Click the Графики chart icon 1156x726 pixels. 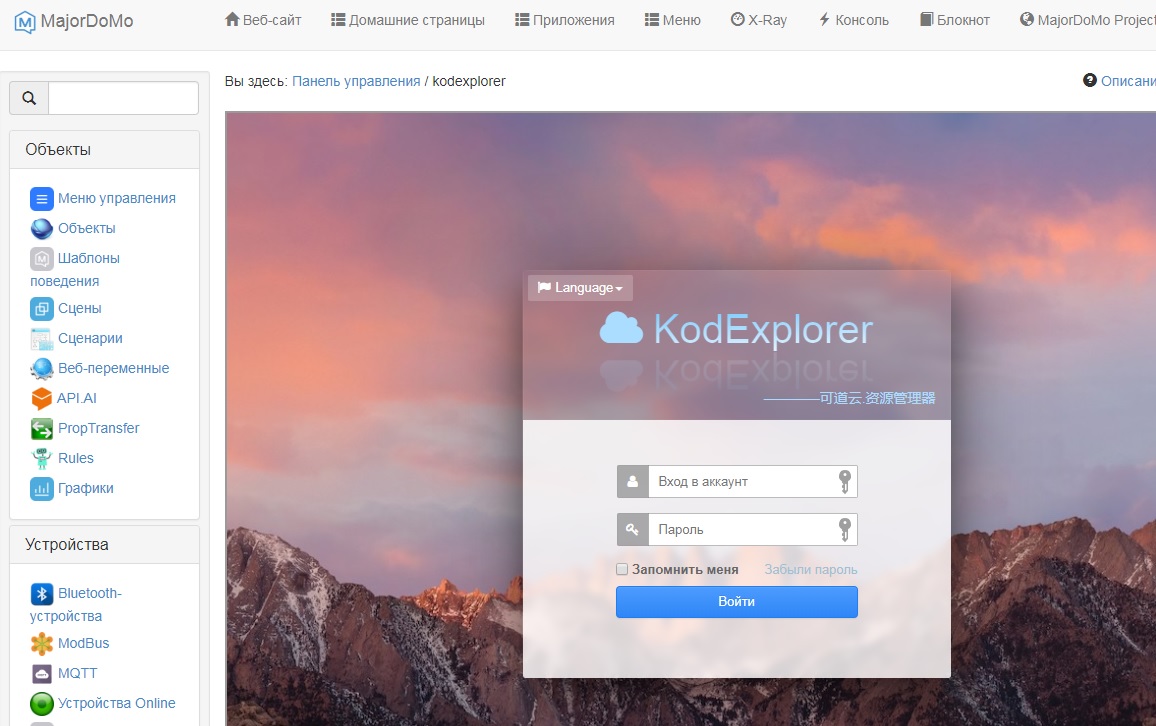point(41,489)
